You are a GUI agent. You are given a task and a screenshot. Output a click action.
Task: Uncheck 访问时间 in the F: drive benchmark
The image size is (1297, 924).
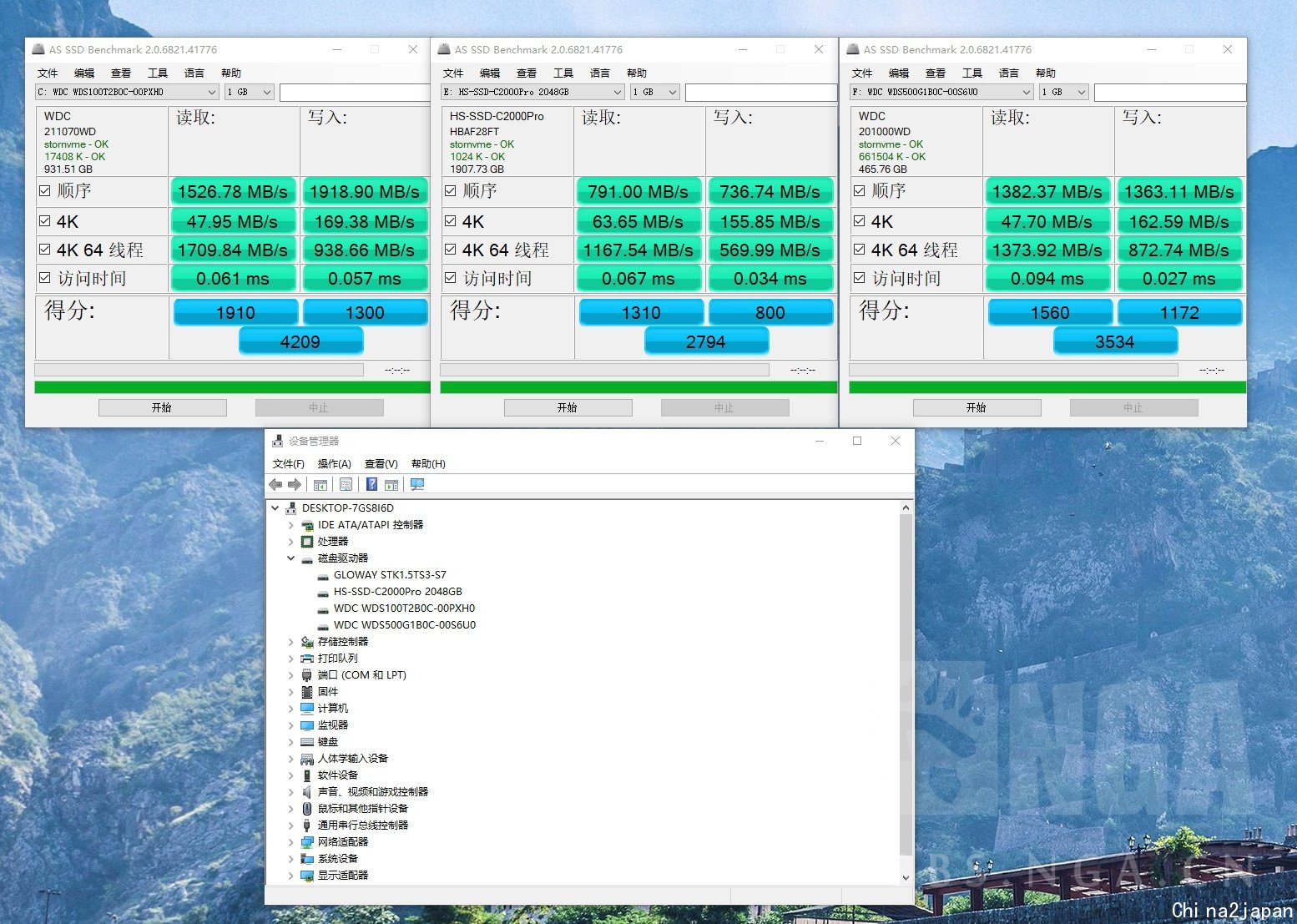click(860, 278)
